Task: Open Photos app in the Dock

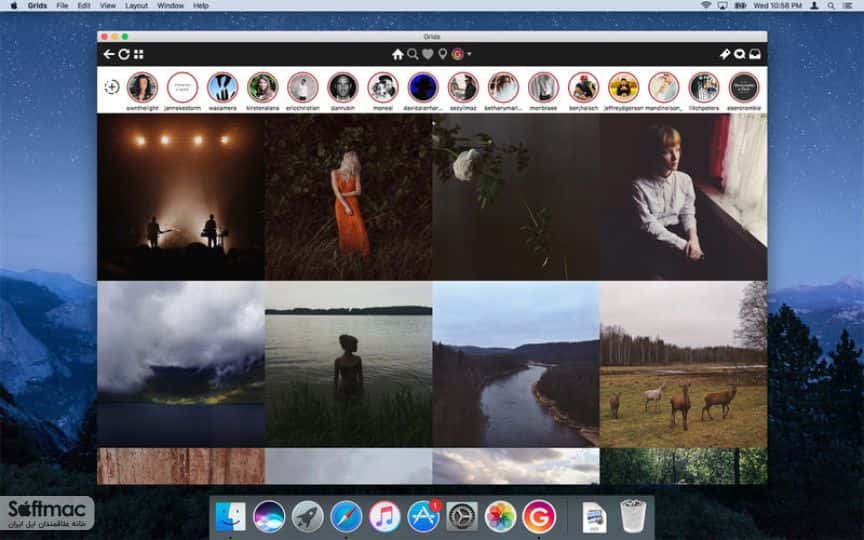Action: (x=500, y=516)
